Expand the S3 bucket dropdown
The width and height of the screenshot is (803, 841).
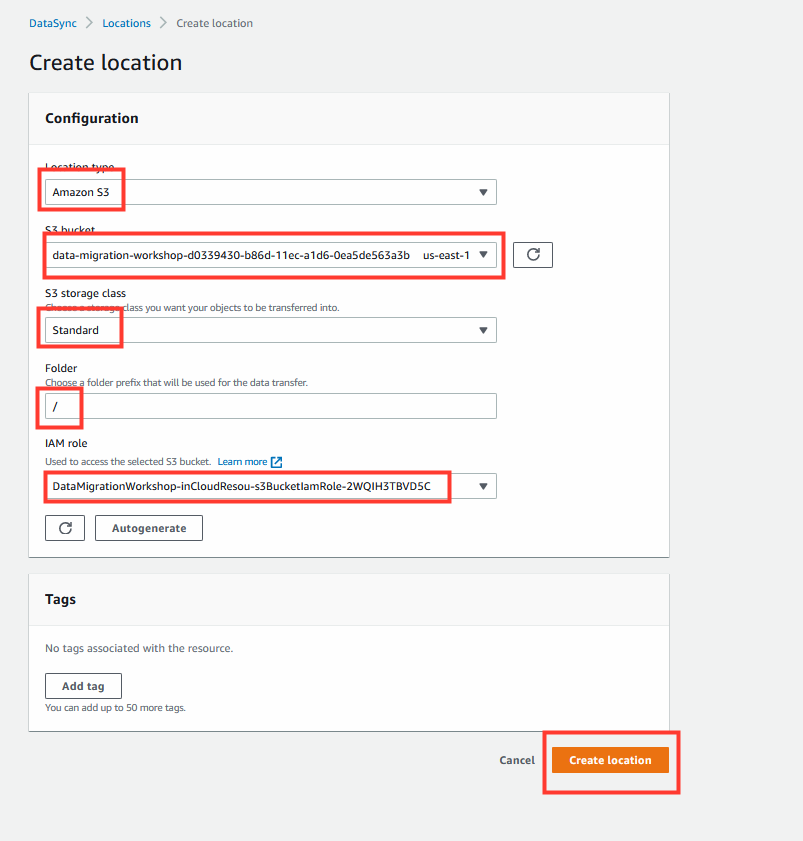270,255
